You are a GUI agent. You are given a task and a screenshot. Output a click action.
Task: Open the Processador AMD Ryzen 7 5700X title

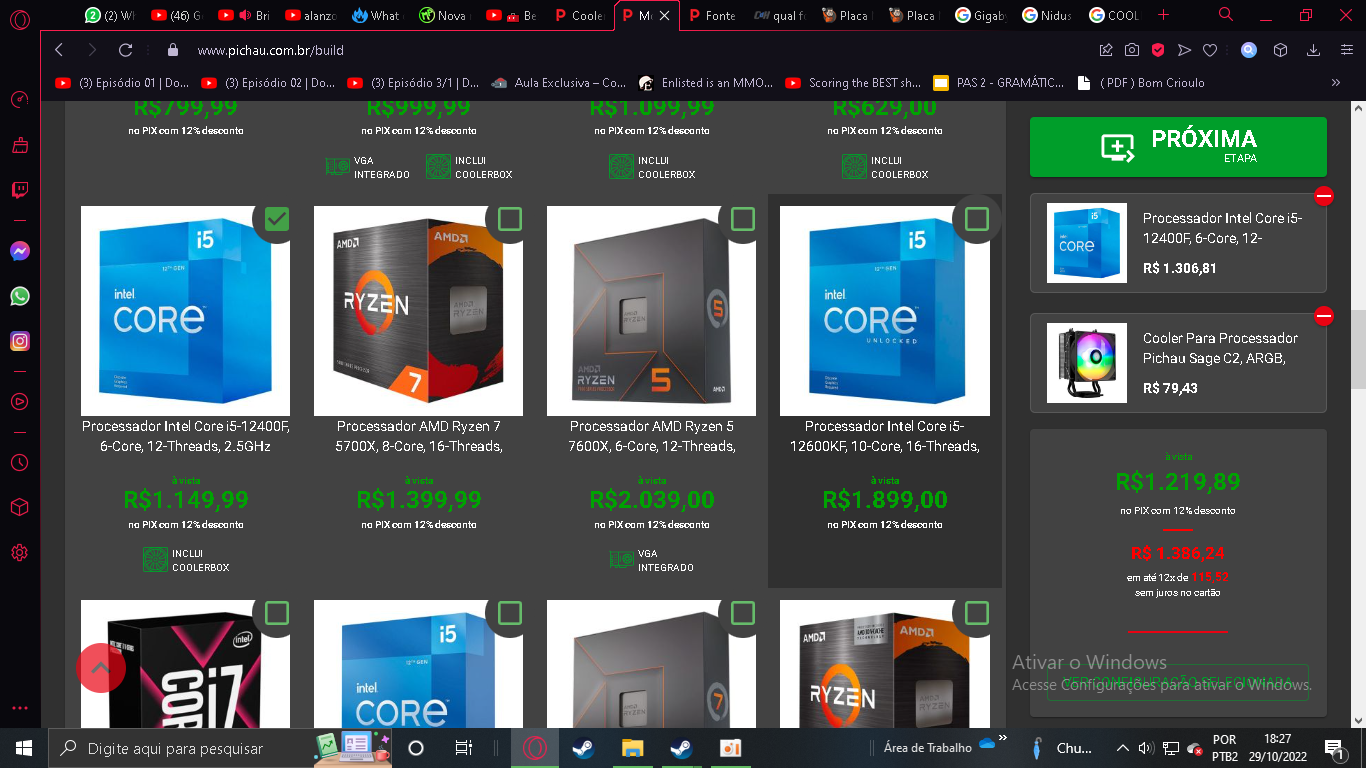coord(419,436)
